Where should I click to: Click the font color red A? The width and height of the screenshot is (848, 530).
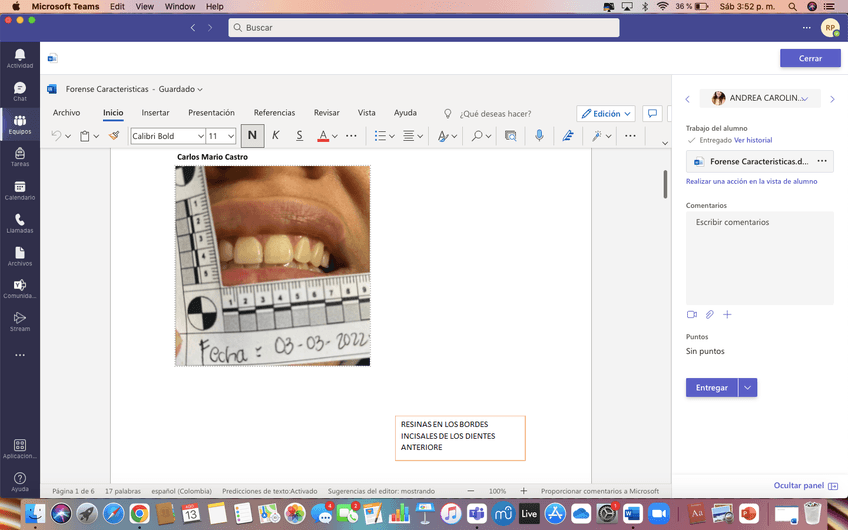pos(323,136)
